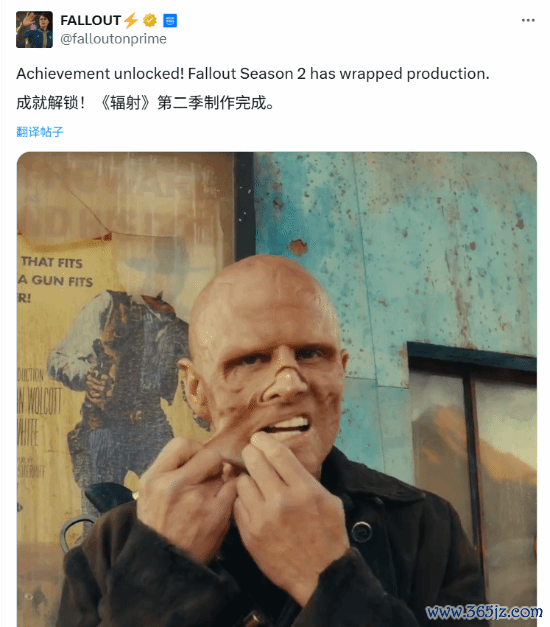The width and height of the screenshot is (550, 627).
Task: Open the @falloutonprime handle link
Action: (x=113, y=39)
